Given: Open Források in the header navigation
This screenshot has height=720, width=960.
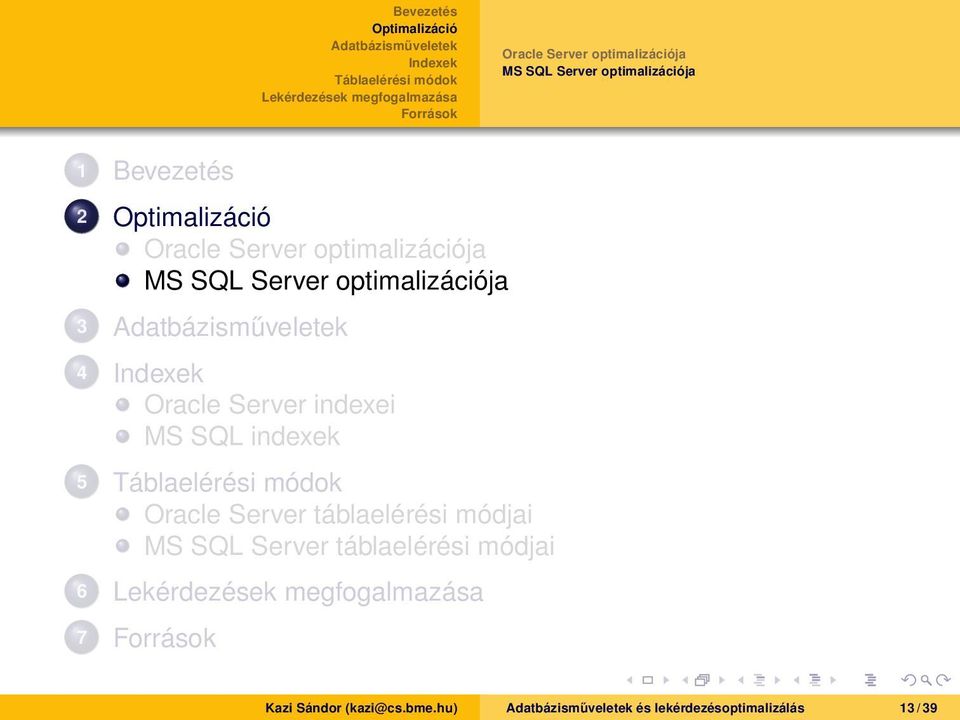Looking at the screenshot, I should tap(429, 114).
